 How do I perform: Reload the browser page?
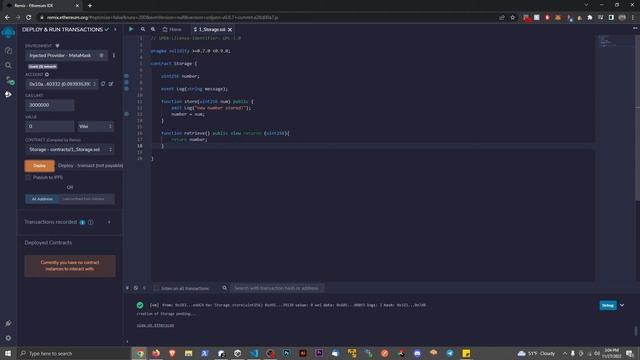click(x=29, y=18)
